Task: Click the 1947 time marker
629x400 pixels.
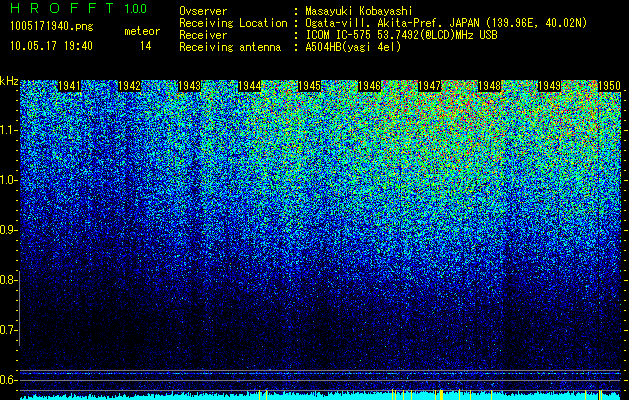Action: coord(429,86)
